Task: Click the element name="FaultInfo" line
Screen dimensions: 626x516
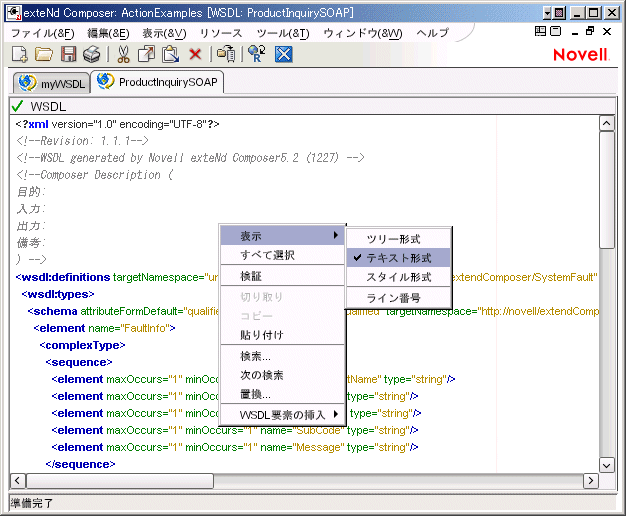Action: tap(104, 328)
